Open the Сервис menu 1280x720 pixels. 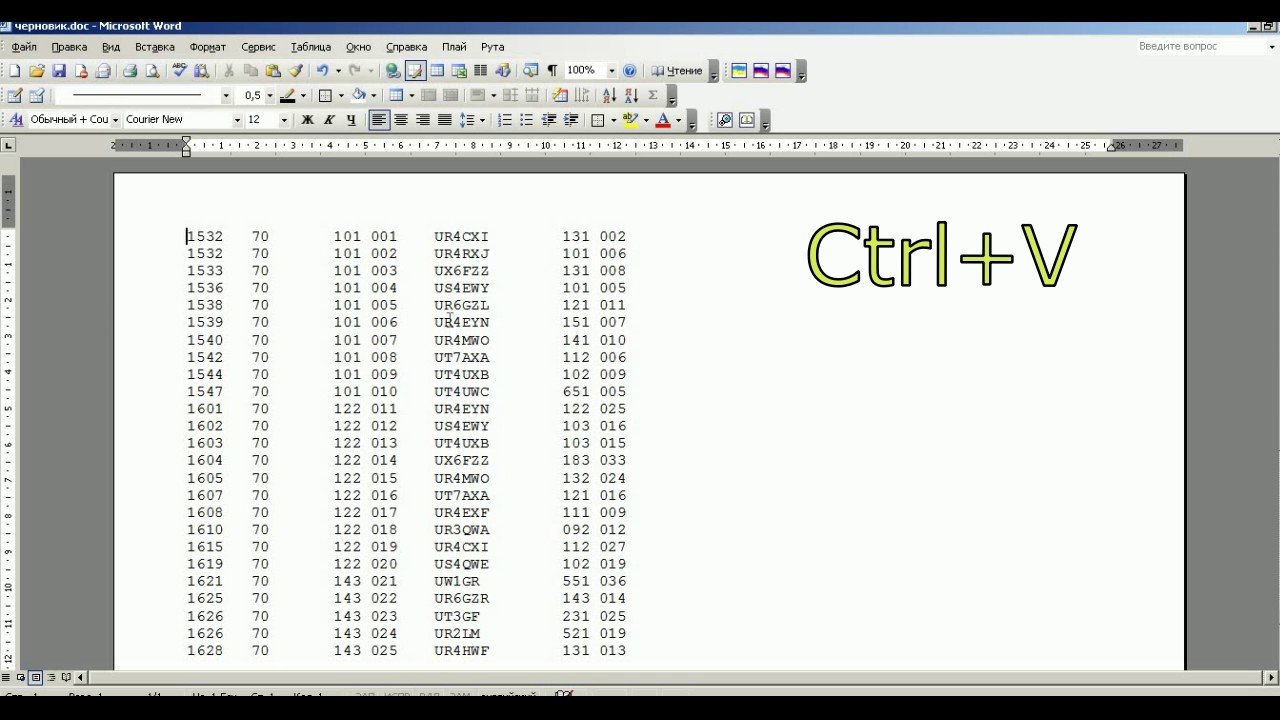(259, 47)
